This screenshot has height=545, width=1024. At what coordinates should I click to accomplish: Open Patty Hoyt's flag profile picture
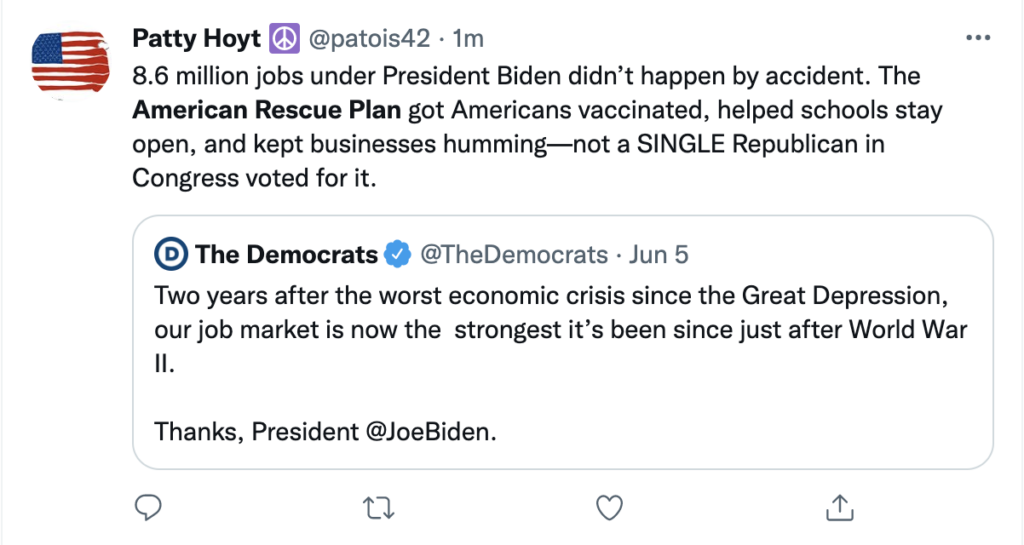pyautogui.click(x=70, y=62)
